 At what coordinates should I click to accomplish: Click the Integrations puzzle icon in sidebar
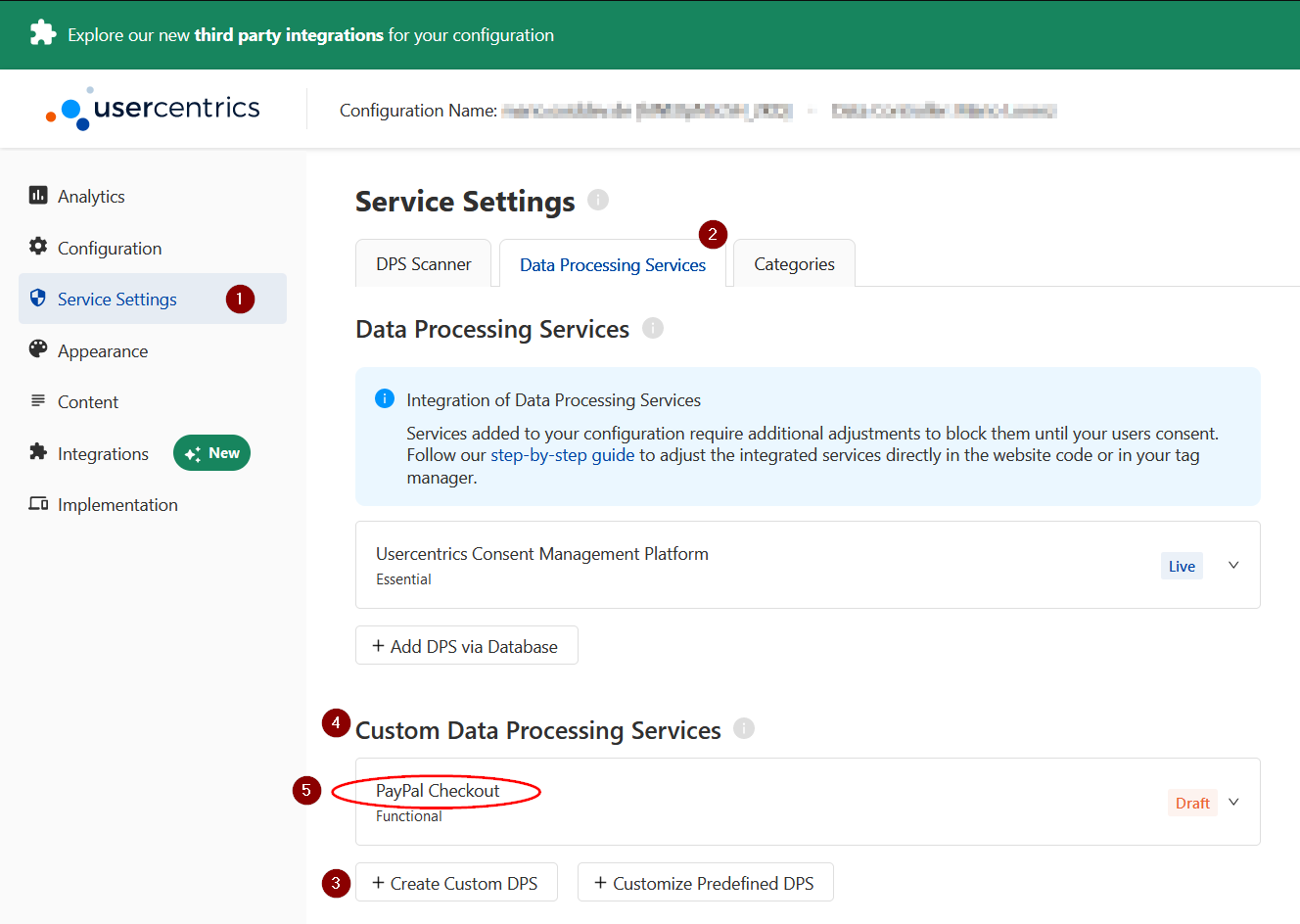tap(38, 452)
